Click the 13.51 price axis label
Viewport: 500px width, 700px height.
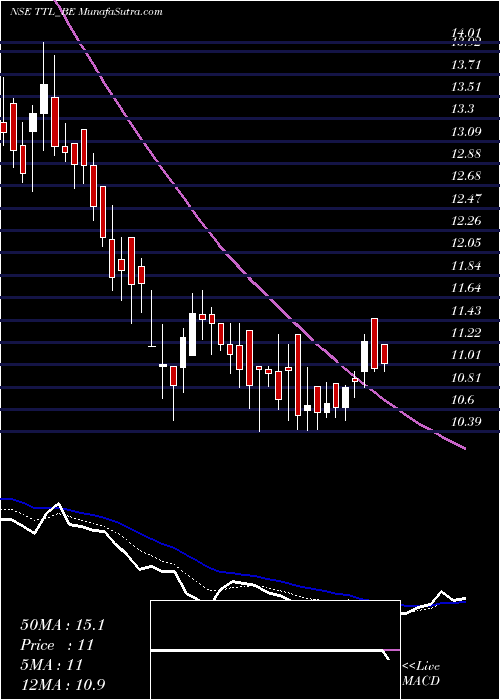(467, 87)
